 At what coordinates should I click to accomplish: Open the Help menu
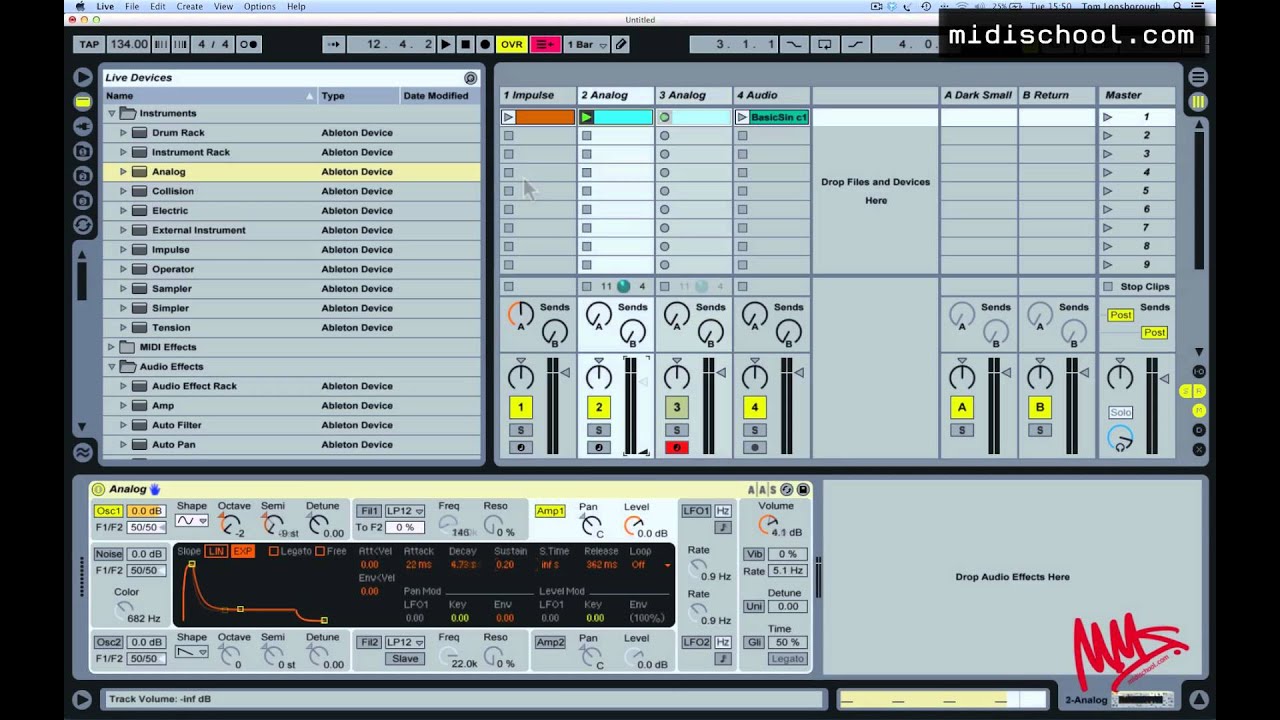click(296, 6)
